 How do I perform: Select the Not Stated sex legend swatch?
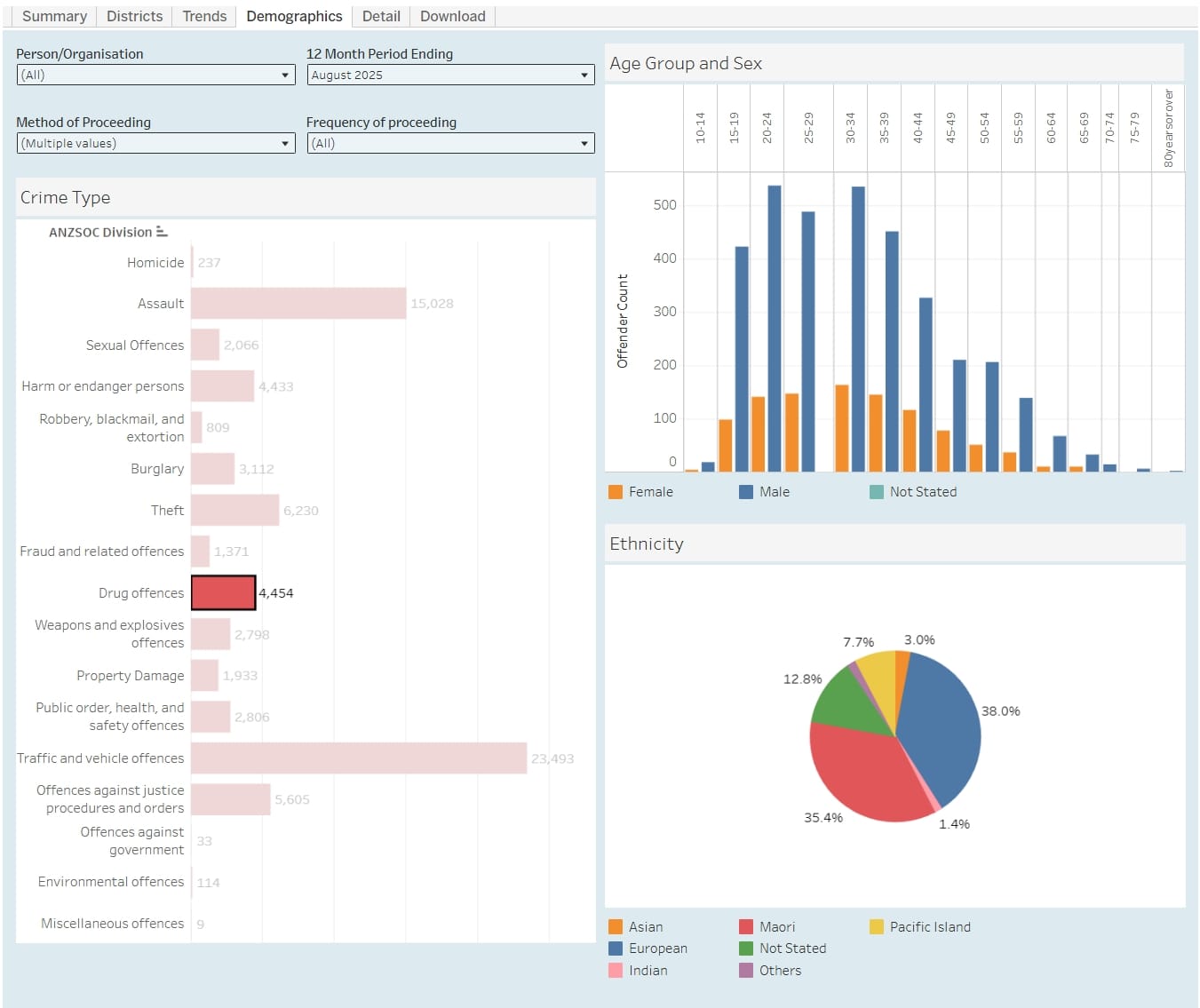[877, 492]
